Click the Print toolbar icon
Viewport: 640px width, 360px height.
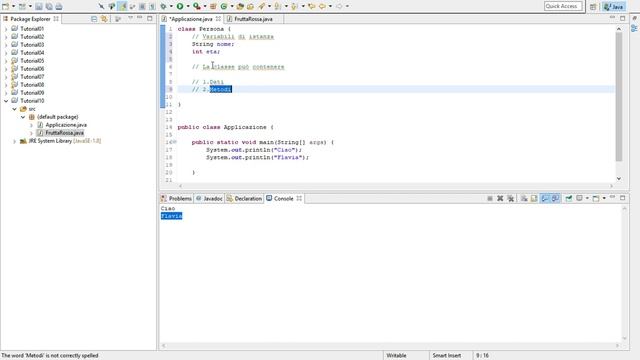click(x=59, y=6)
